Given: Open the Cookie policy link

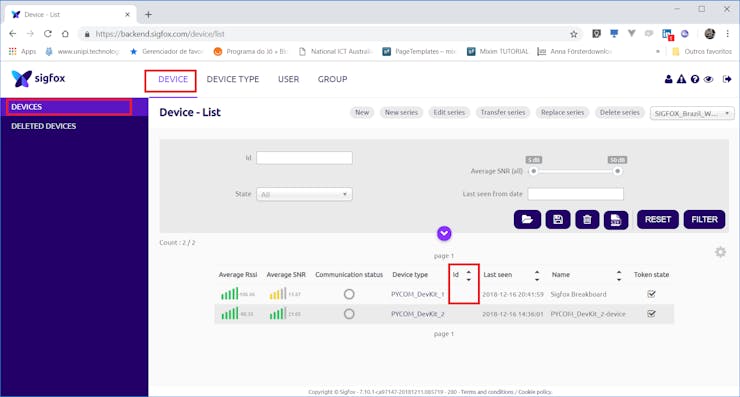Looking at the screenshot, I should pyautogui.click(x=535, y=392).
